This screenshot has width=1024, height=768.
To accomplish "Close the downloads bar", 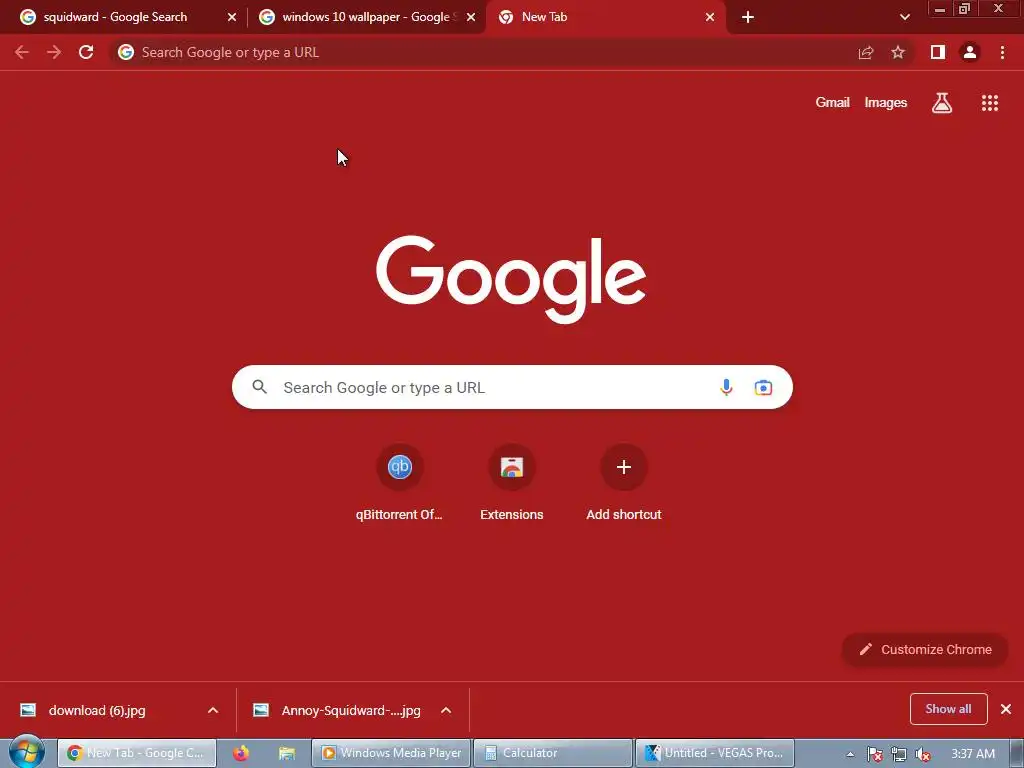I will [1006, 709].
